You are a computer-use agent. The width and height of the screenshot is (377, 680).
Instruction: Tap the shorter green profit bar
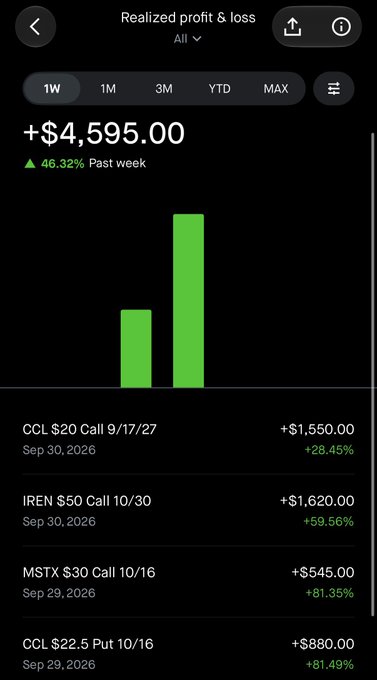pos(136,349)
